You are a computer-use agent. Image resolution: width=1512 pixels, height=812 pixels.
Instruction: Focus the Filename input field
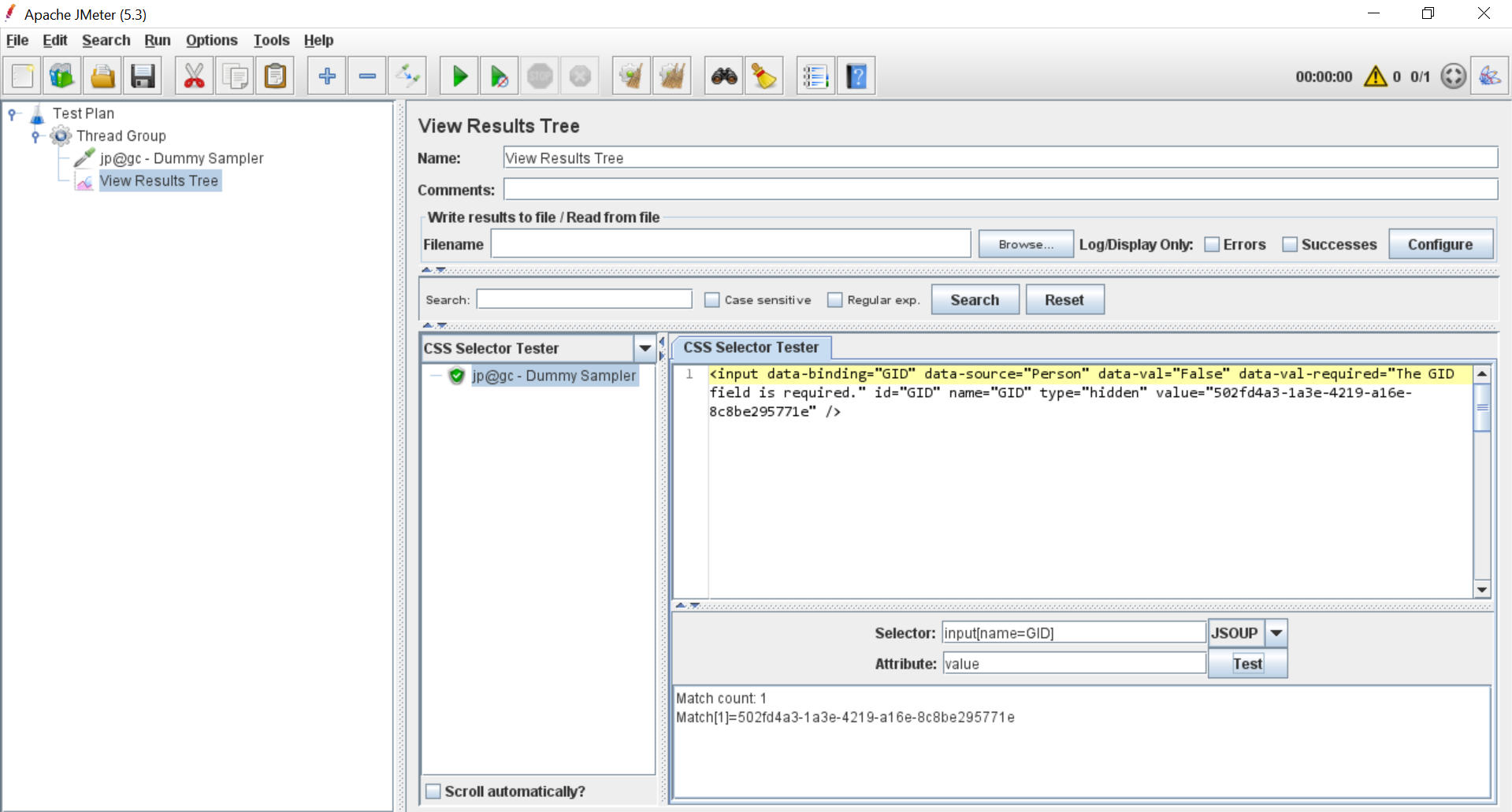click(731, 244)
